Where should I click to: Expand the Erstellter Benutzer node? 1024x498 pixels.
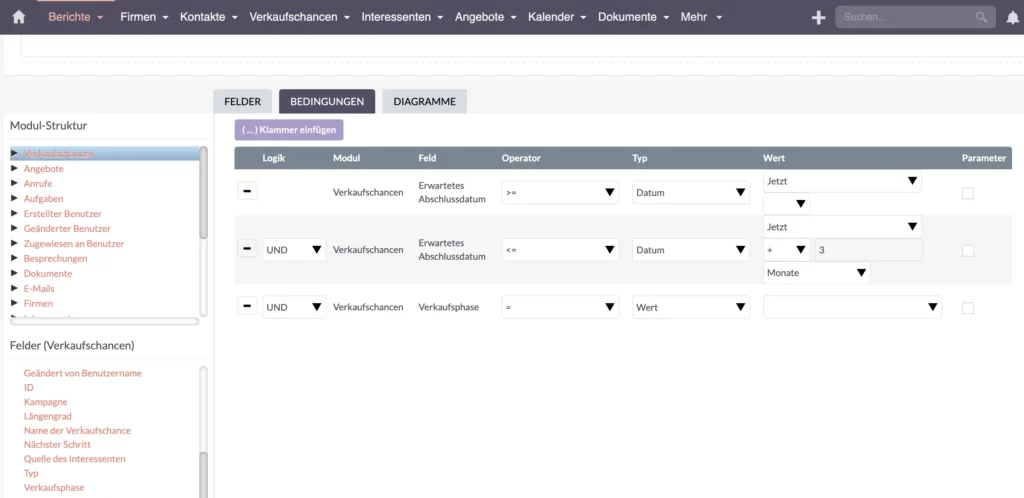pos(14,213)
